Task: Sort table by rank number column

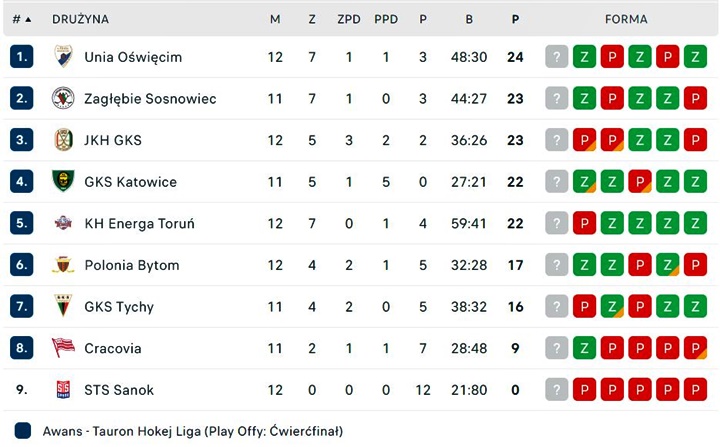Action: [21, 19]
